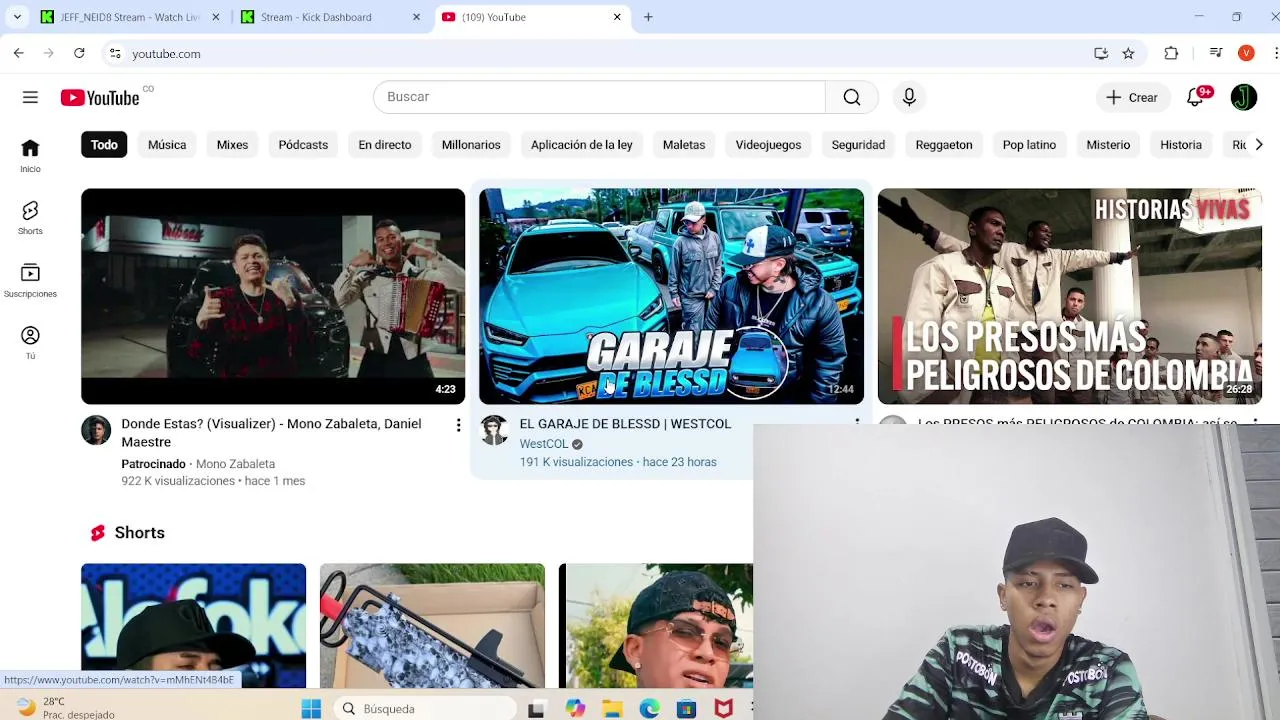Launch Microsoft Edge from the taskbar
The image size is (1280, 720).
(x=649, y=709)
